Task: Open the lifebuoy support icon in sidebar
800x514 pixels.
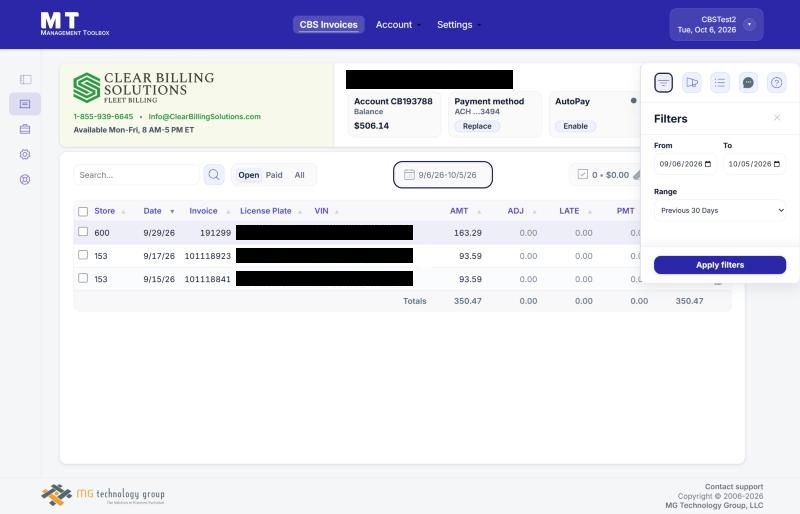Action: pyautogui.click(x=25, y=180)
